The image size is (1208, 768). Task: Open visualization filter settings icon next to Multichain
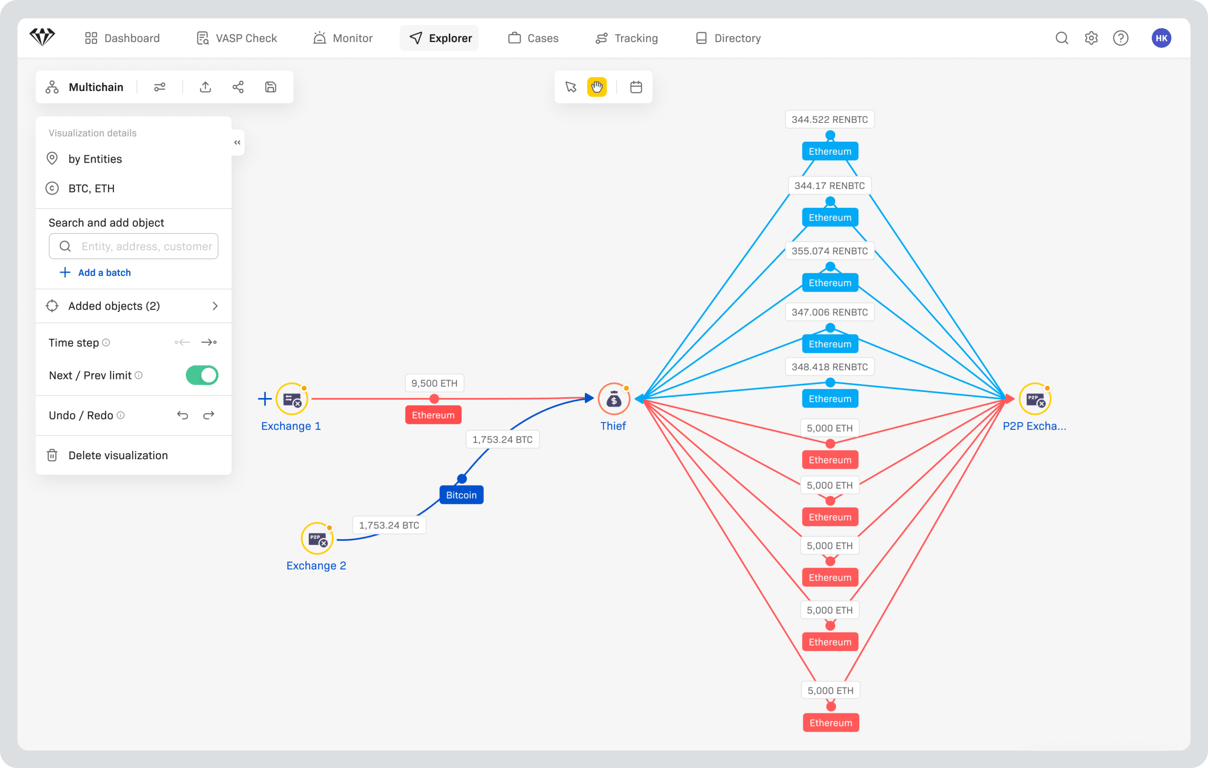pos(160,87)
